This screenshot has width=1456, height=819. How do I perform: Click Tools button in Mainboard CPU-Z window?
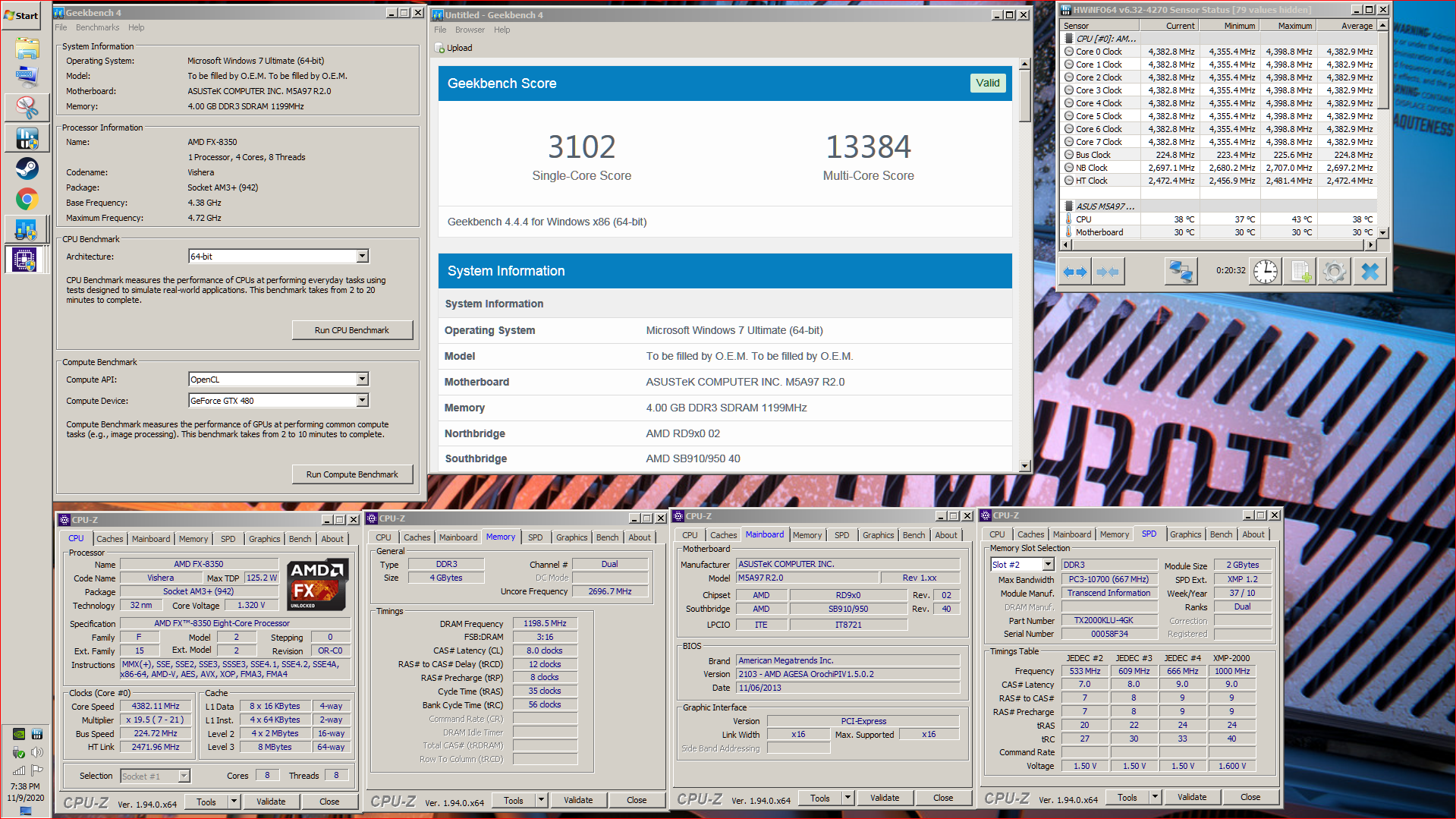pyautogui.click(x=820, y=798)
